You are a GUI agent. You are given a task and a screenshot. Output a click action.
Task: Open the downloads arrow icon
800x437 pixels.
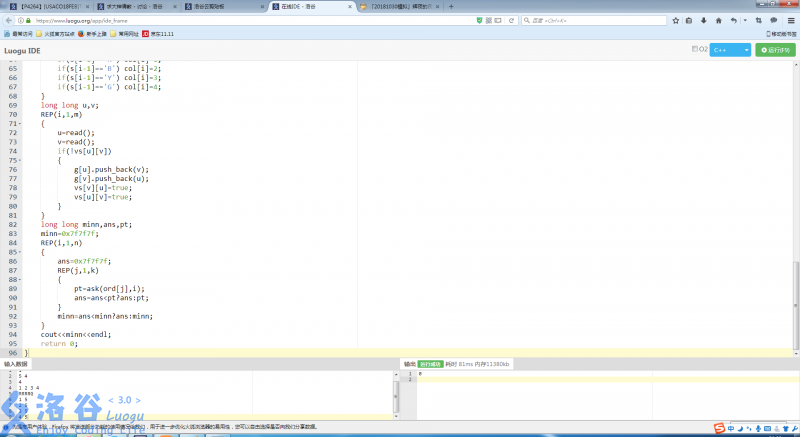tap(703, 19)
